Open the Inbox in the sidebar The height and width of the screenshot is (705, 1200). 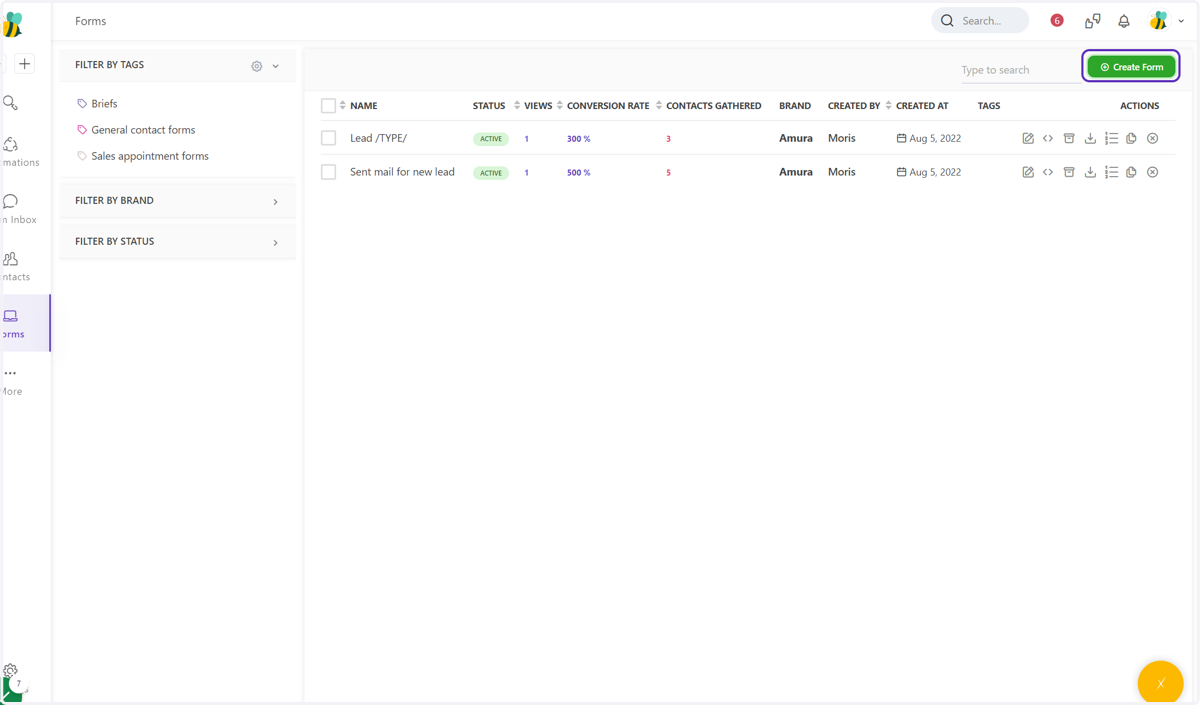click(20, 209)
